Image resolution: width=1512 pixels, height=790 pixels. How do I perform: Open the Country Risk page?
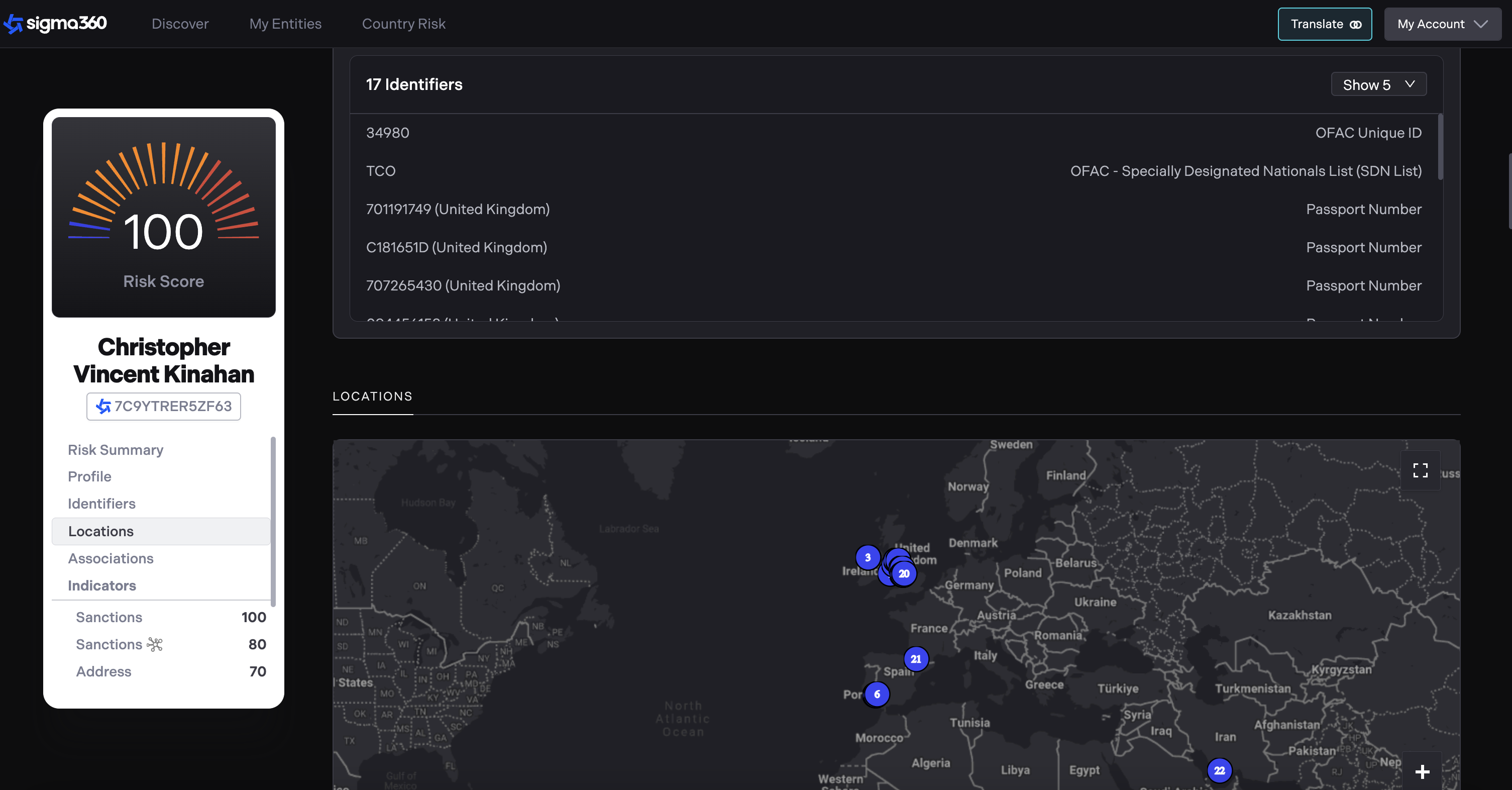[403, 24]
